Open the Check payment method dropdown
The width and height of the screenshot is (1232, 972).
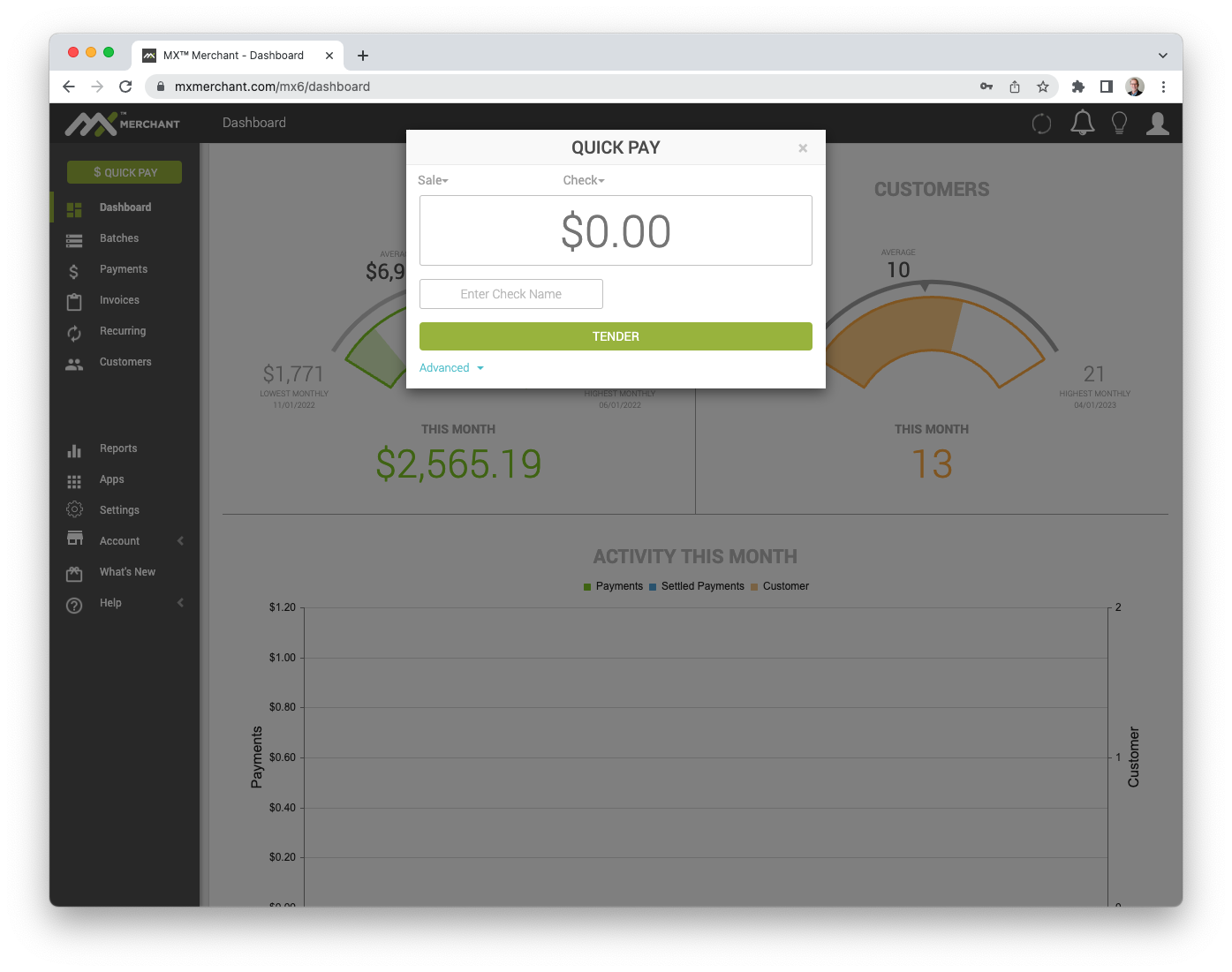coord(583,180)
